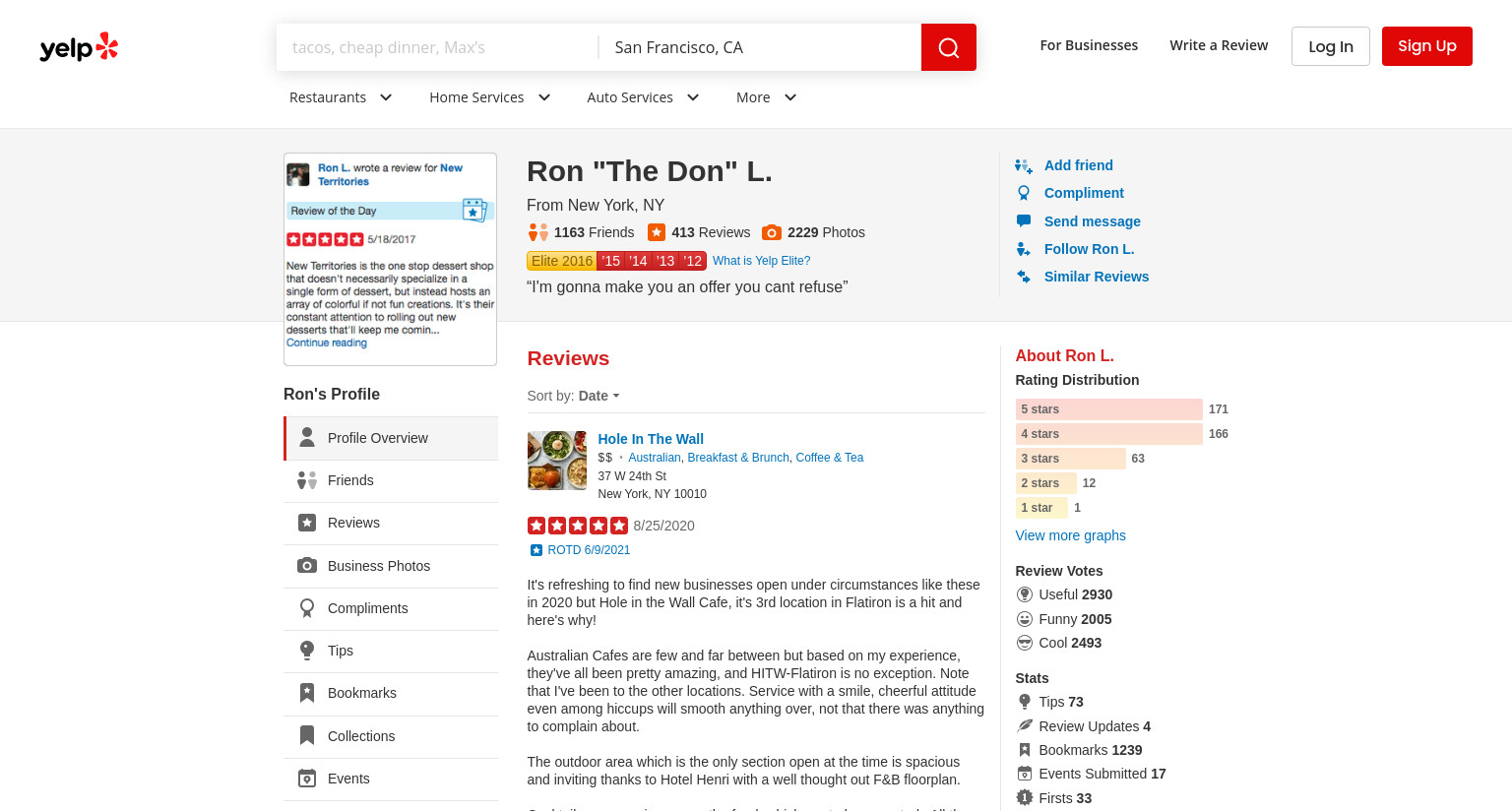Screen dimensions: 1512x811
Task: Expand the Restaurants dropdown menu
Action: click(x=341, y=97)
